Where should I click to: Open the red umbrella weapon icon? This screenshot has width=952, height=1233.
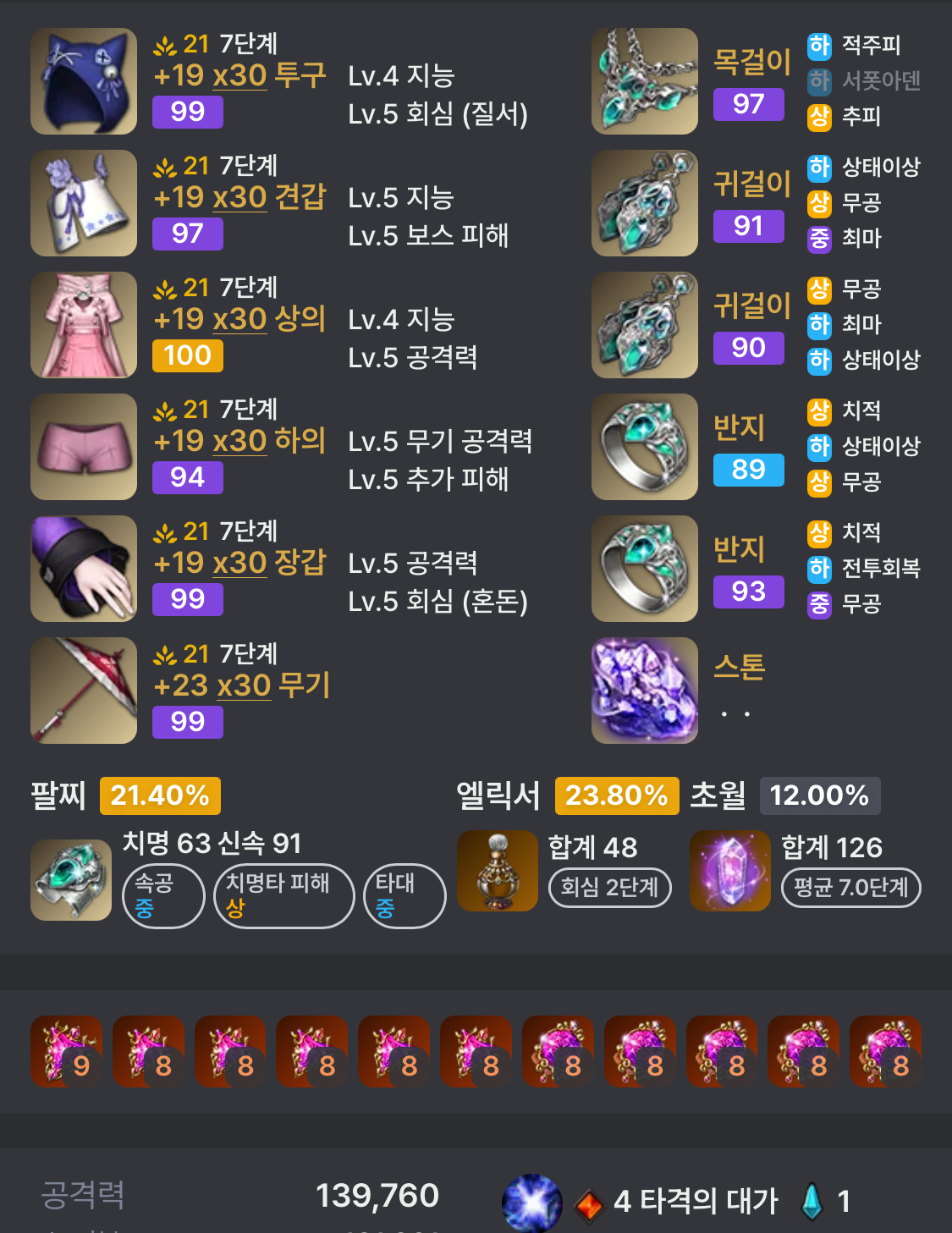click(x=84, y=691)
